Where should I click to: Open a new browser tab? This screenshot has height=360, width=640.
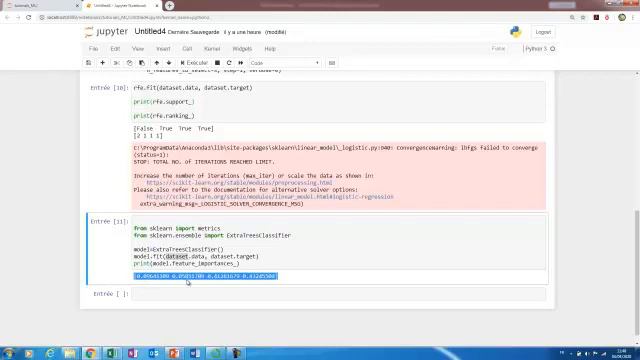169,5
